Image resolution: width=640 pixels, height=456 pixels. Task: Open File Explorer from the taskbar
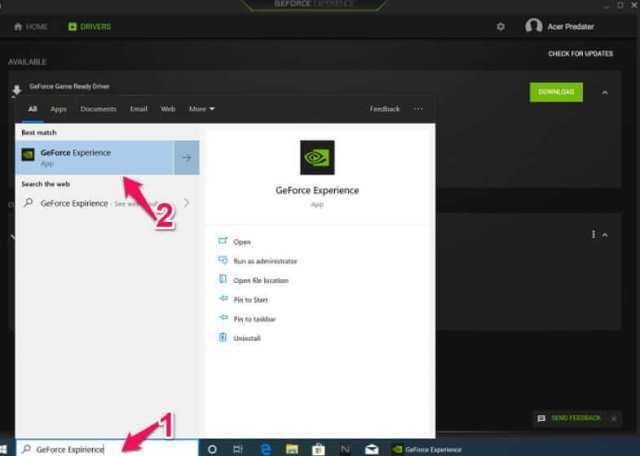click(292, 449)
